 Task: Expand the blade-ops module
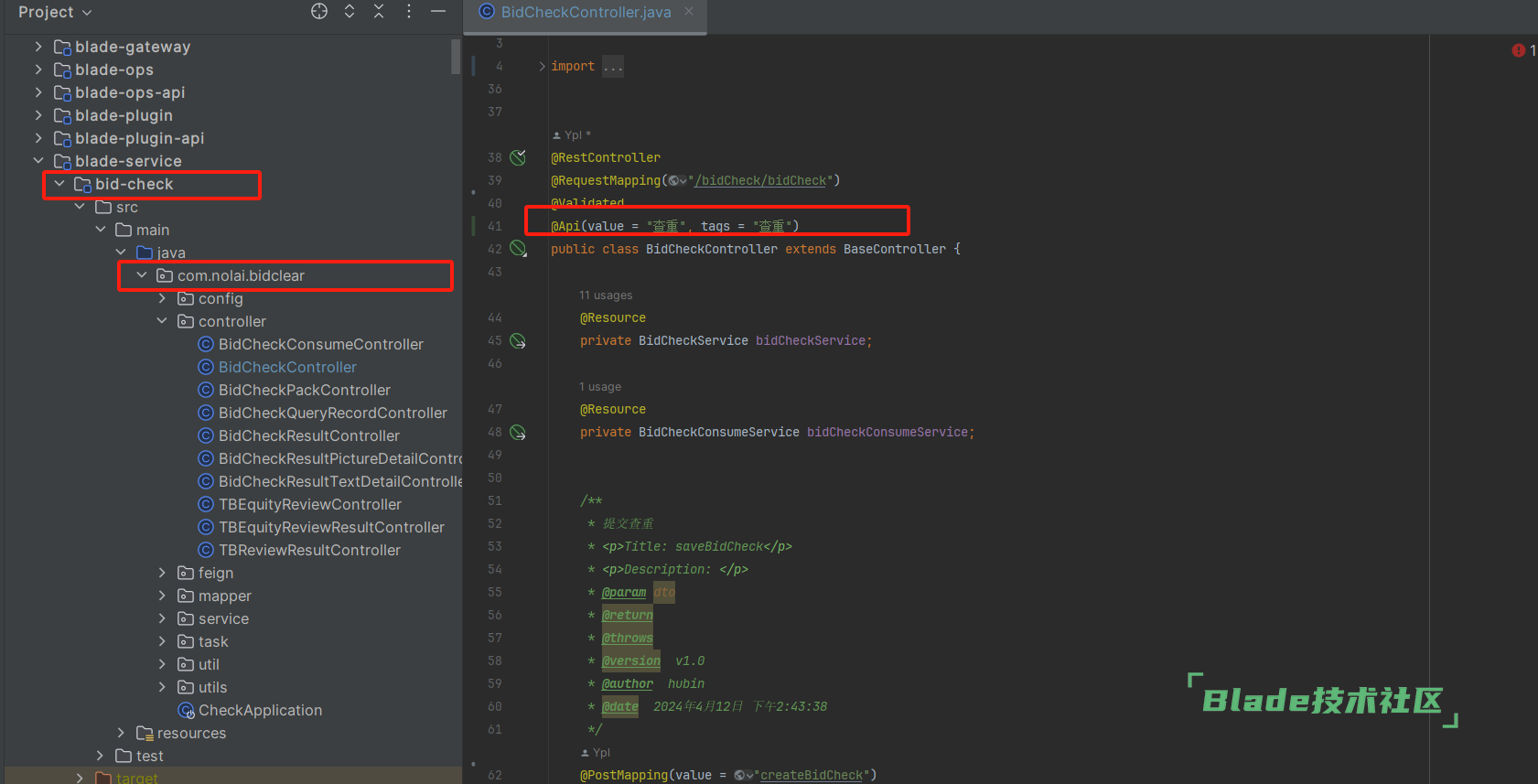tap(38, 69)
